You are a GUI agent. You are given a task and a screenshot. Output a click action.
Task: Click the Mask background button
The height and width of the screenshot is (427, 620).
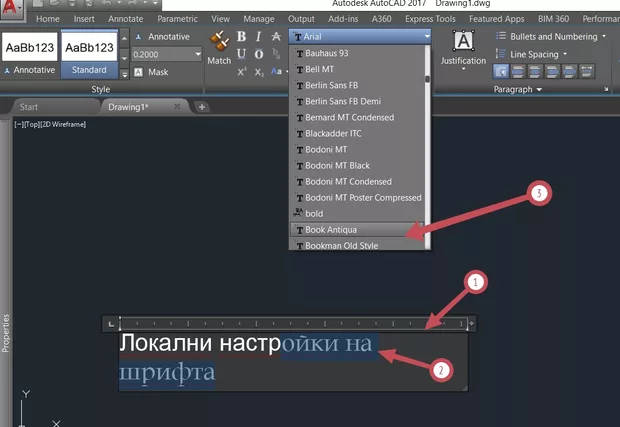(x=151, y=72)
